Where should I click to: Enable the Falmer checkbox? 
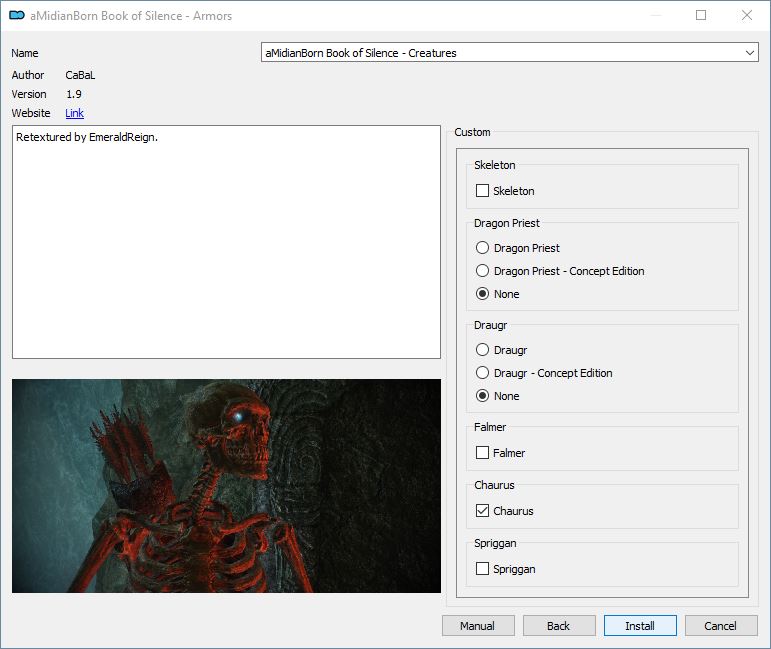point(482,452)
